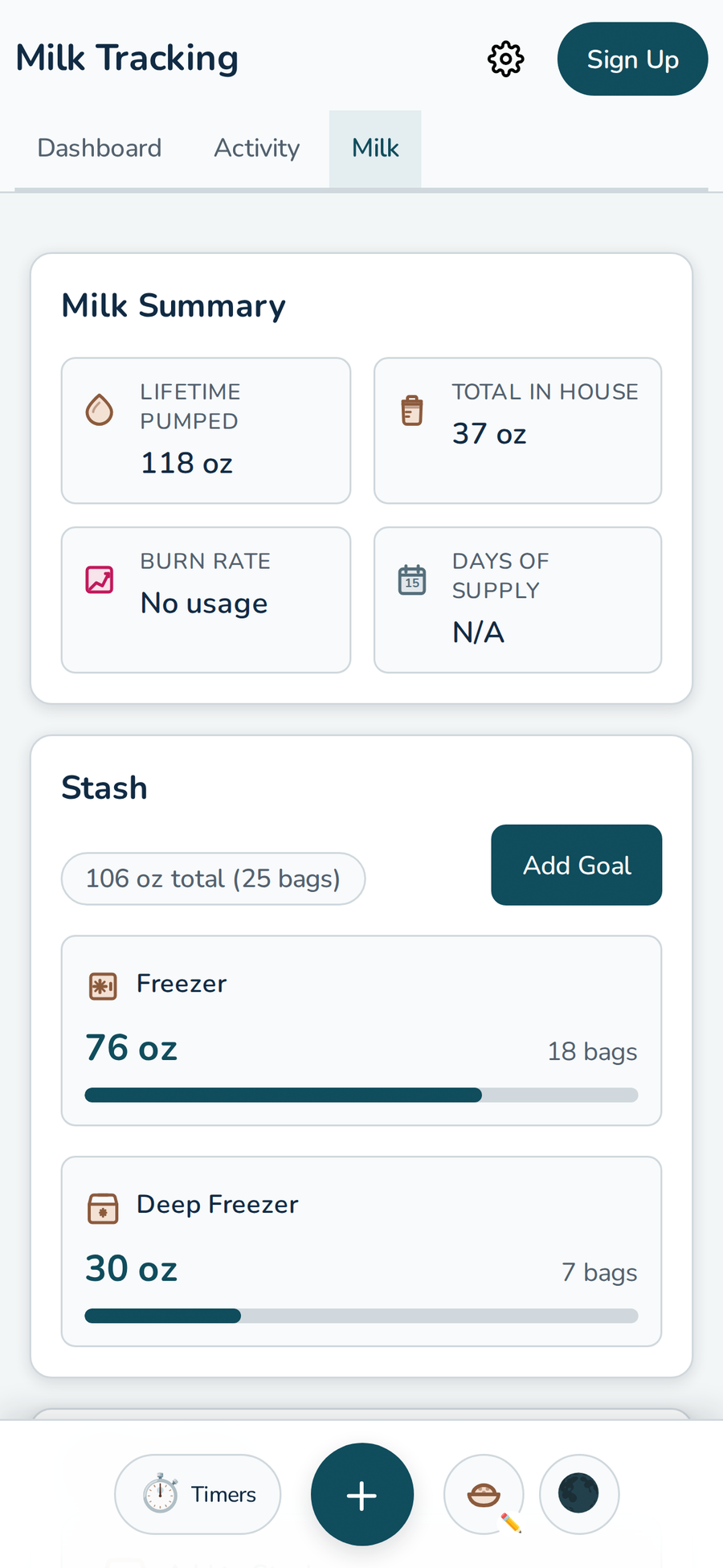This screenshot has height=1568, width=723.
Task: Tap the plus button to add an entry
Action: (x=361, y=1493)
